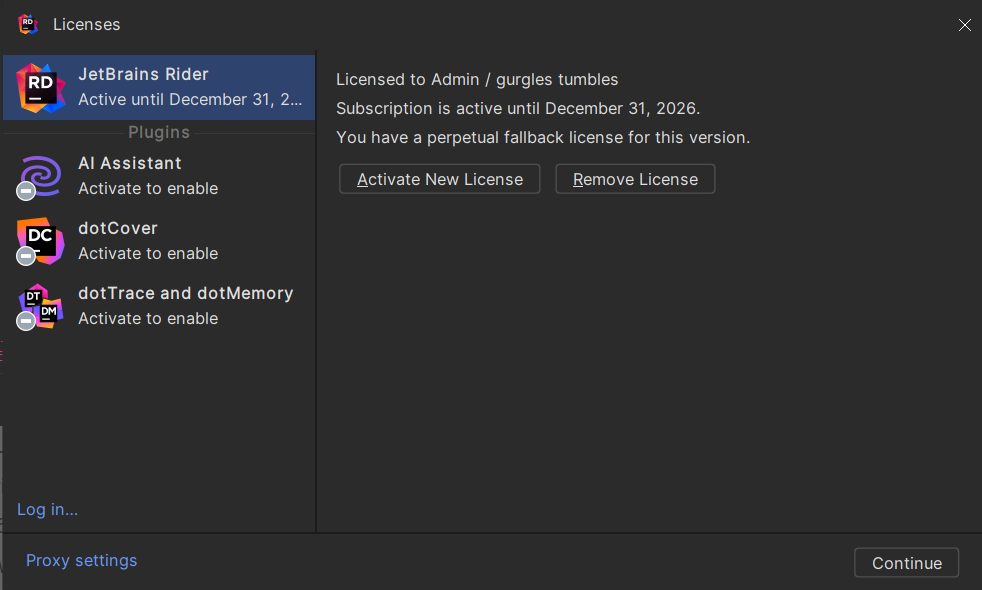Screen dimensions: 982x590
Task: Click the Continue button
Action: point(907,563)
